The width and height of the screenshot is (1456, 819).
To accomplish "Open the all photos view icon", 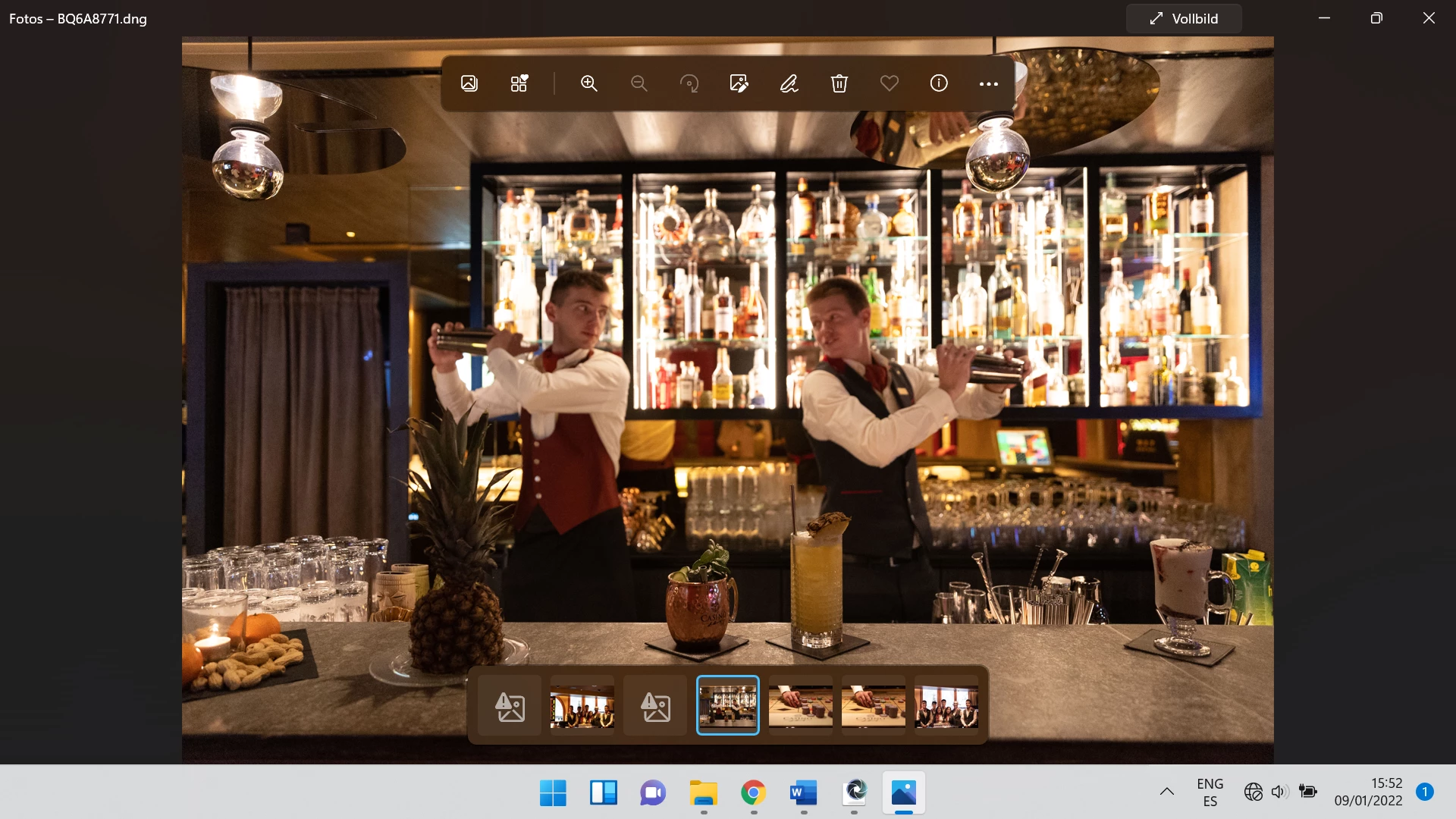I will pos(469,83).
